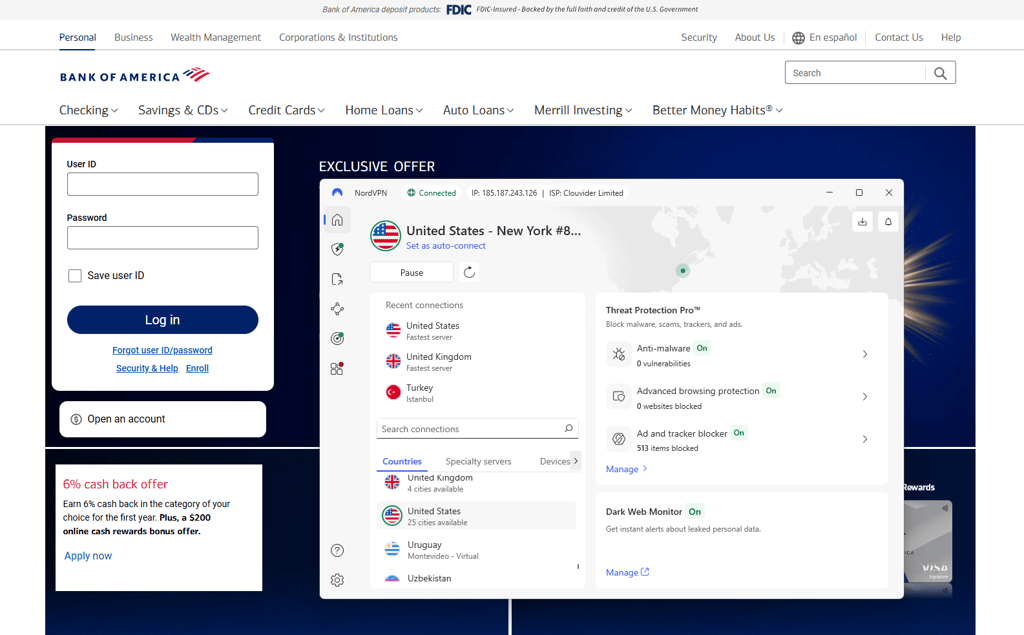This screenshot has height=635, width=1024.
Task: Click Forgot user ID/password link
Action: pyautogui.click(x=162, y=350)
